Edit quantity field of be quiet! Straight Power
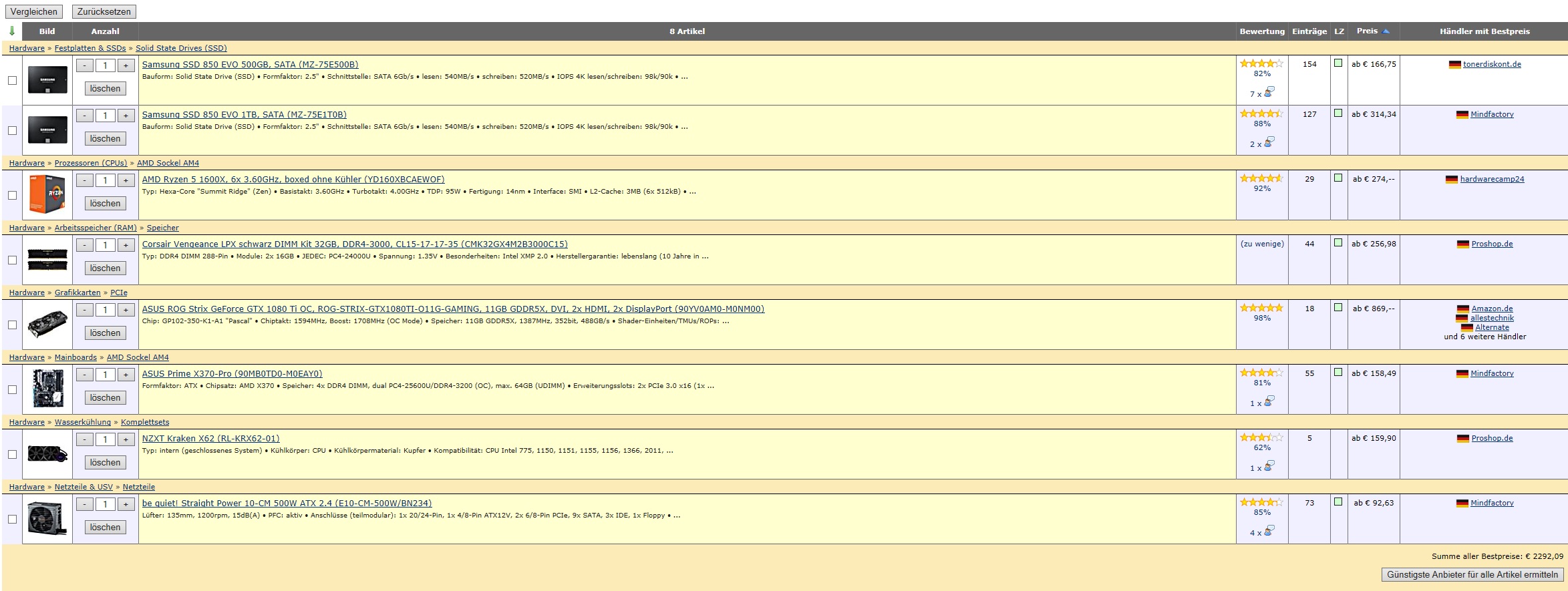The height and width of the screenshot is (591, 1568). tap(106, 504)
